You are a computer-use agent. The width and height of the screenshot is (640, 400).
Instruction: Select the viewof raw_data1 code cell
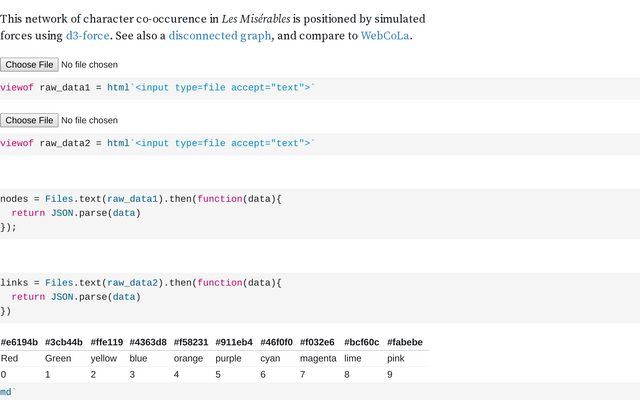(x=158, y=88)
